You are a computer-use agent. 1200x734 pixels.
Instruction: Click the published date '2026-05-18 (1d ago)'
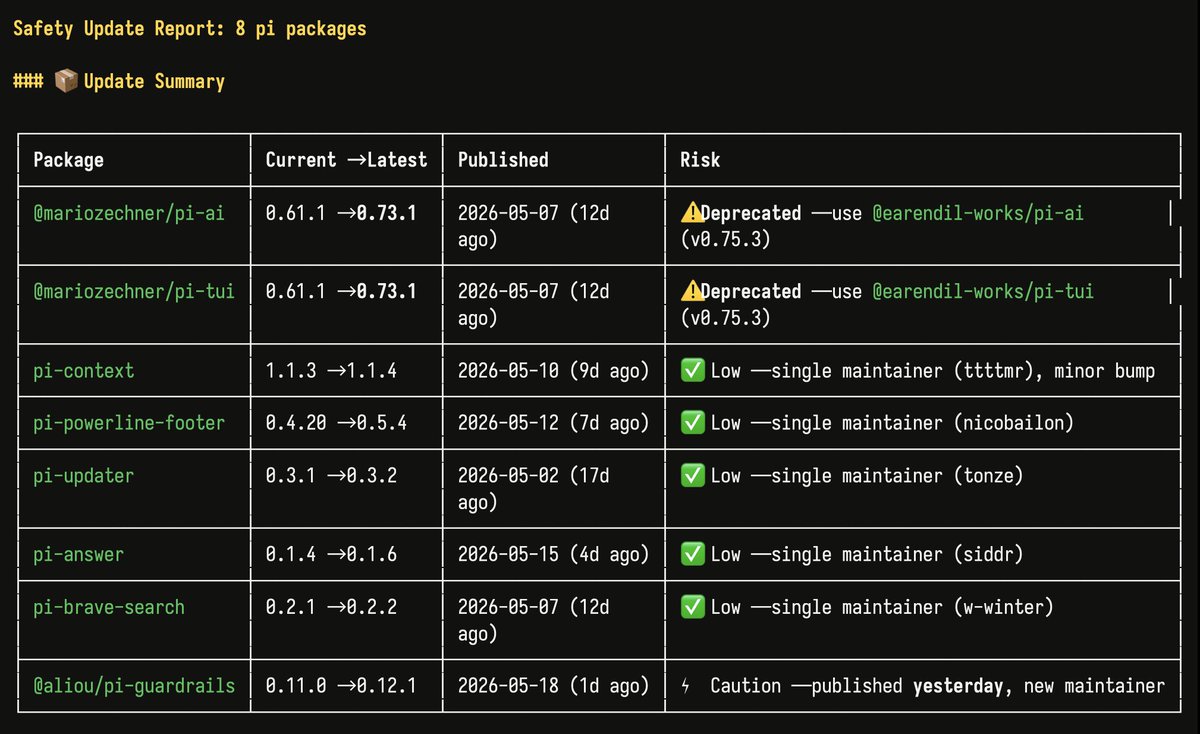pos(553,686)
